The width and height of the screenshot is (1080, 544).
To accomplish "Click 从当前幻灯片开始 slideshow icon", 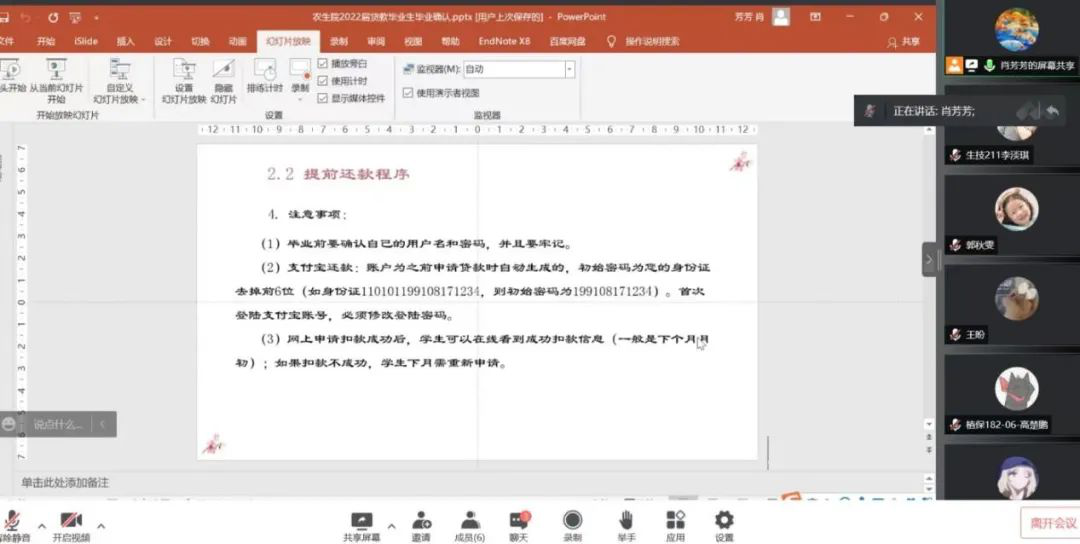I will (x=55, y=70).
